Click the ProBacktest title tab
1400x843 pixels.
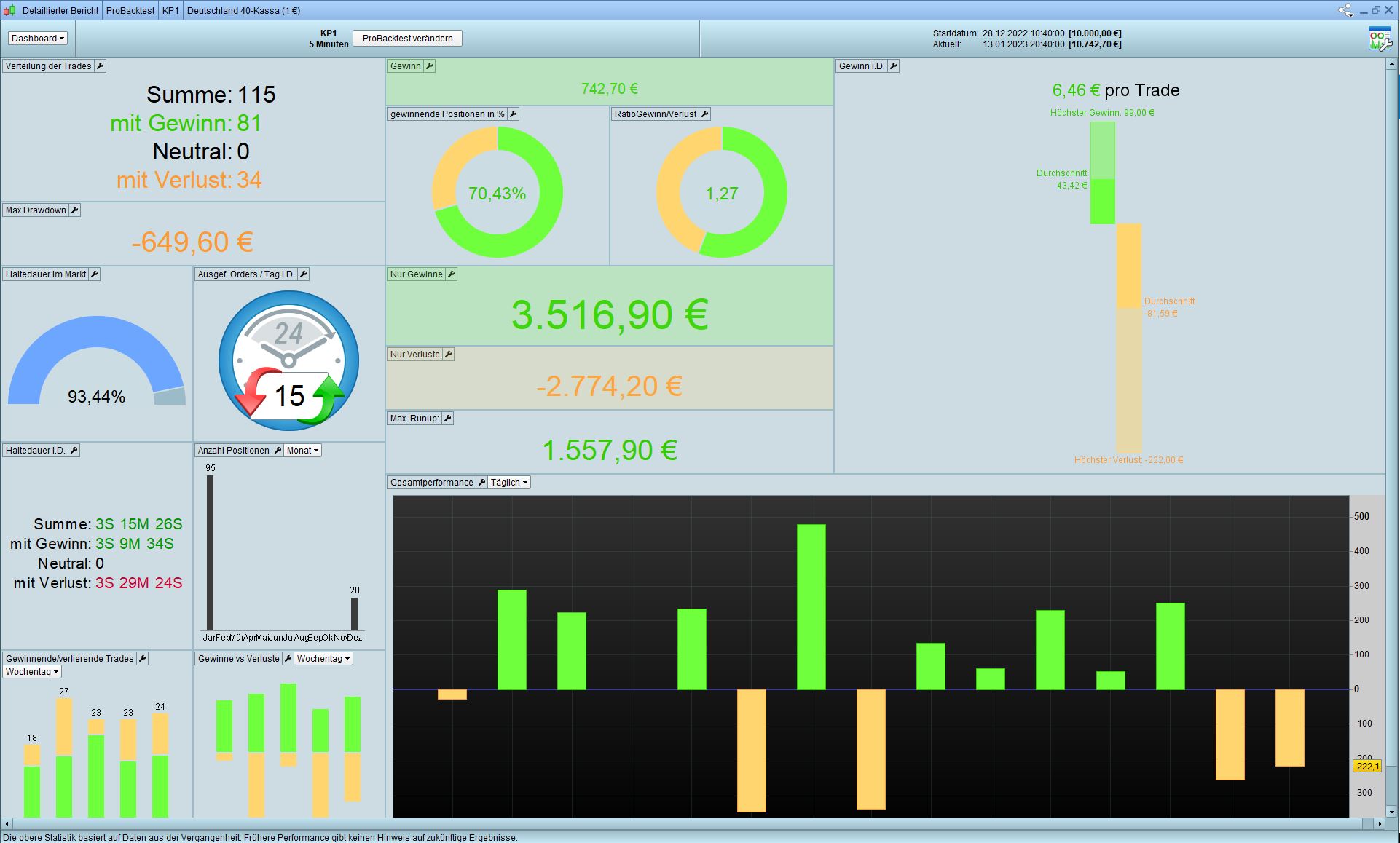point(130,11)
